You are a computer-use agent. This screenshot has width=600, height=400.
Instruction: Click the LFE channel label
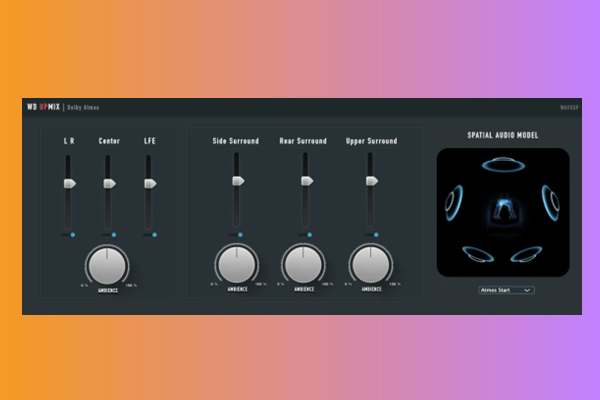coord(150,141)
